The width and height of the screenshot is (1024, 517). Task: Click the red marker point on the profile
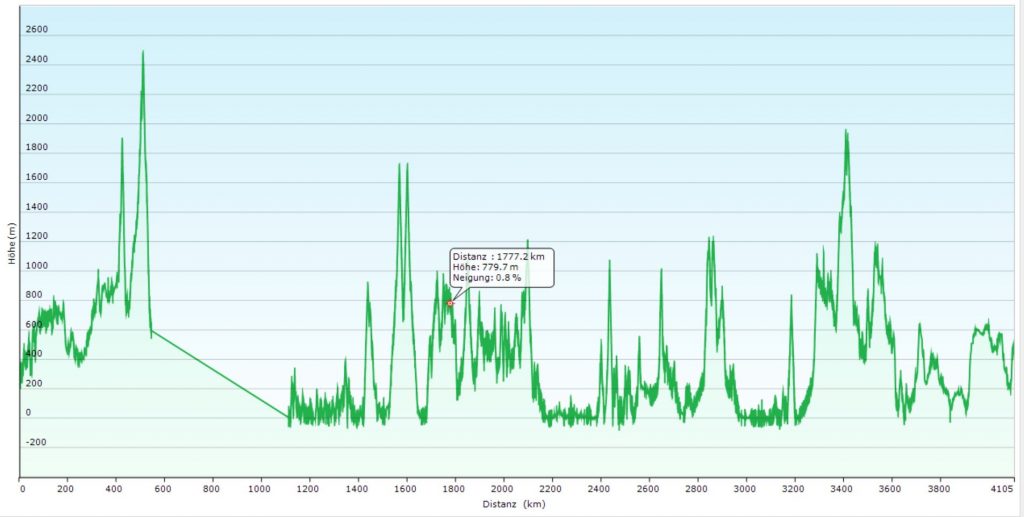[x=450, y=303]
